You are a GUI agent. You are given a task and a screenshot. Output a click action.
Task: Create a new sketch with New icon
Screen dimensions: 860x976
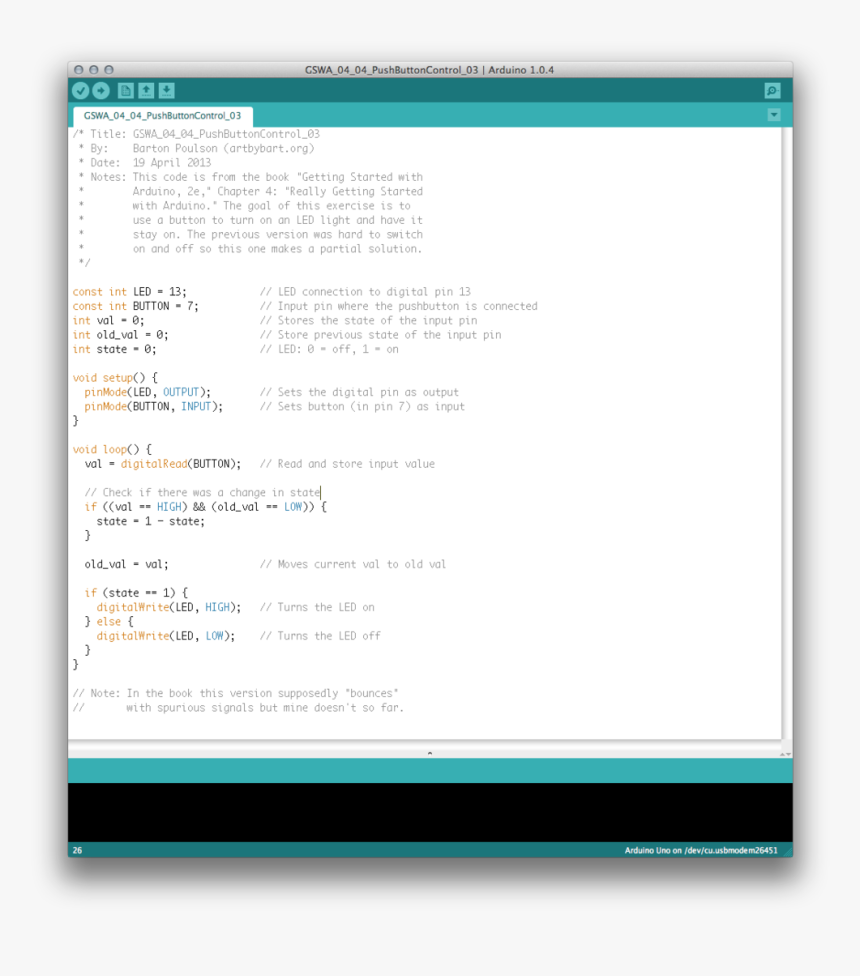(126, 91)
